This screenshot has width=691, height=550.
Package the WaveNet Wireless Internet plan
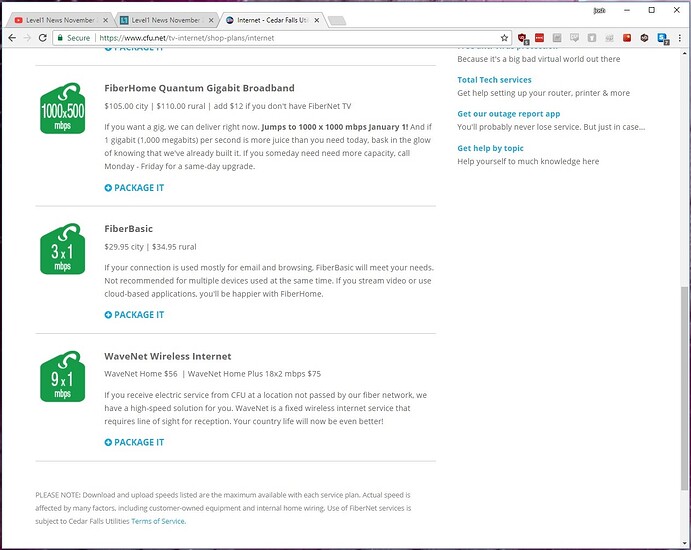coord(134,442)
